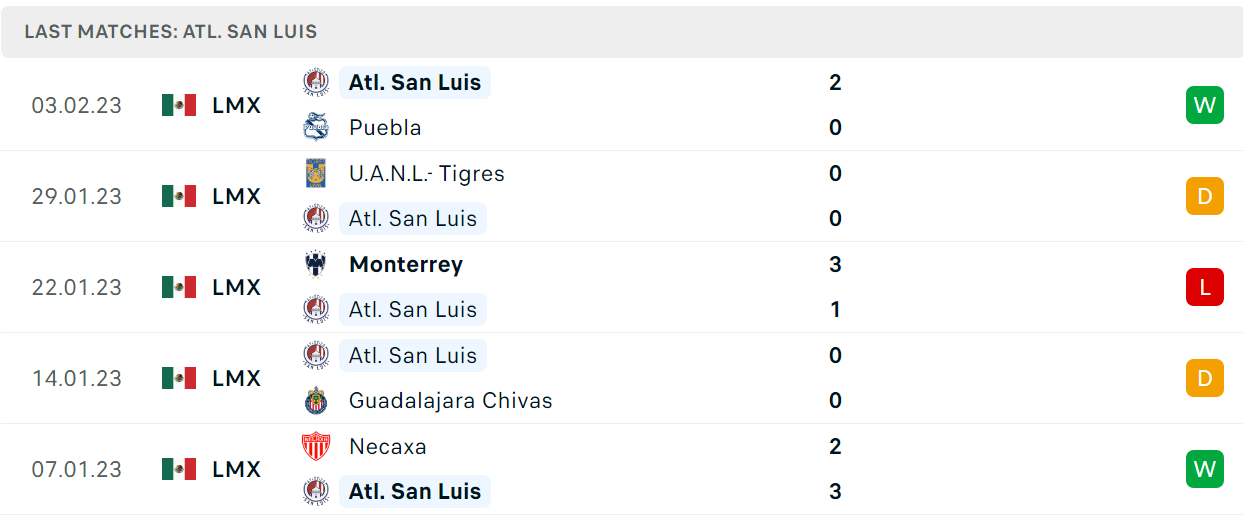
Task: Click the red L result badge
Action: 1204,287
